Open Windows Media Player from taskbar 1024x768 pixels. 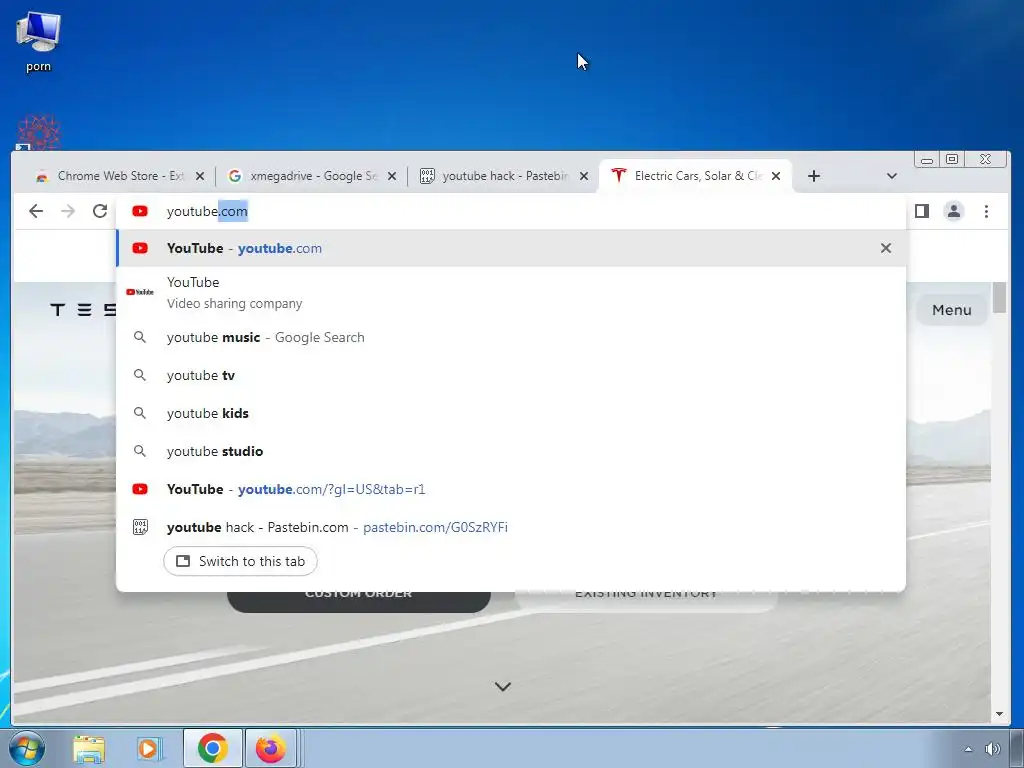(149, 748)
